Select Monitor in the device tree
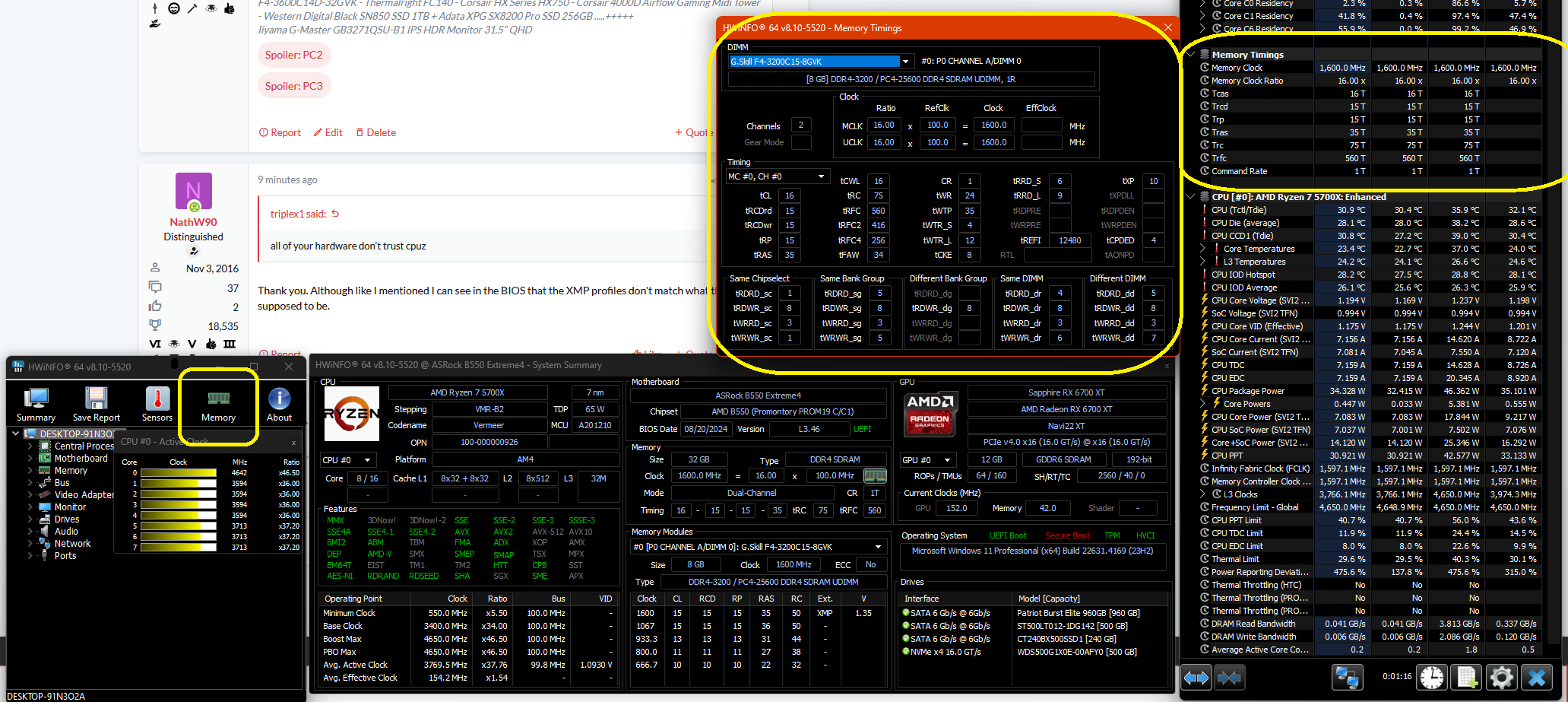Viewport: 1568px width, 702px height. [70, 507]
